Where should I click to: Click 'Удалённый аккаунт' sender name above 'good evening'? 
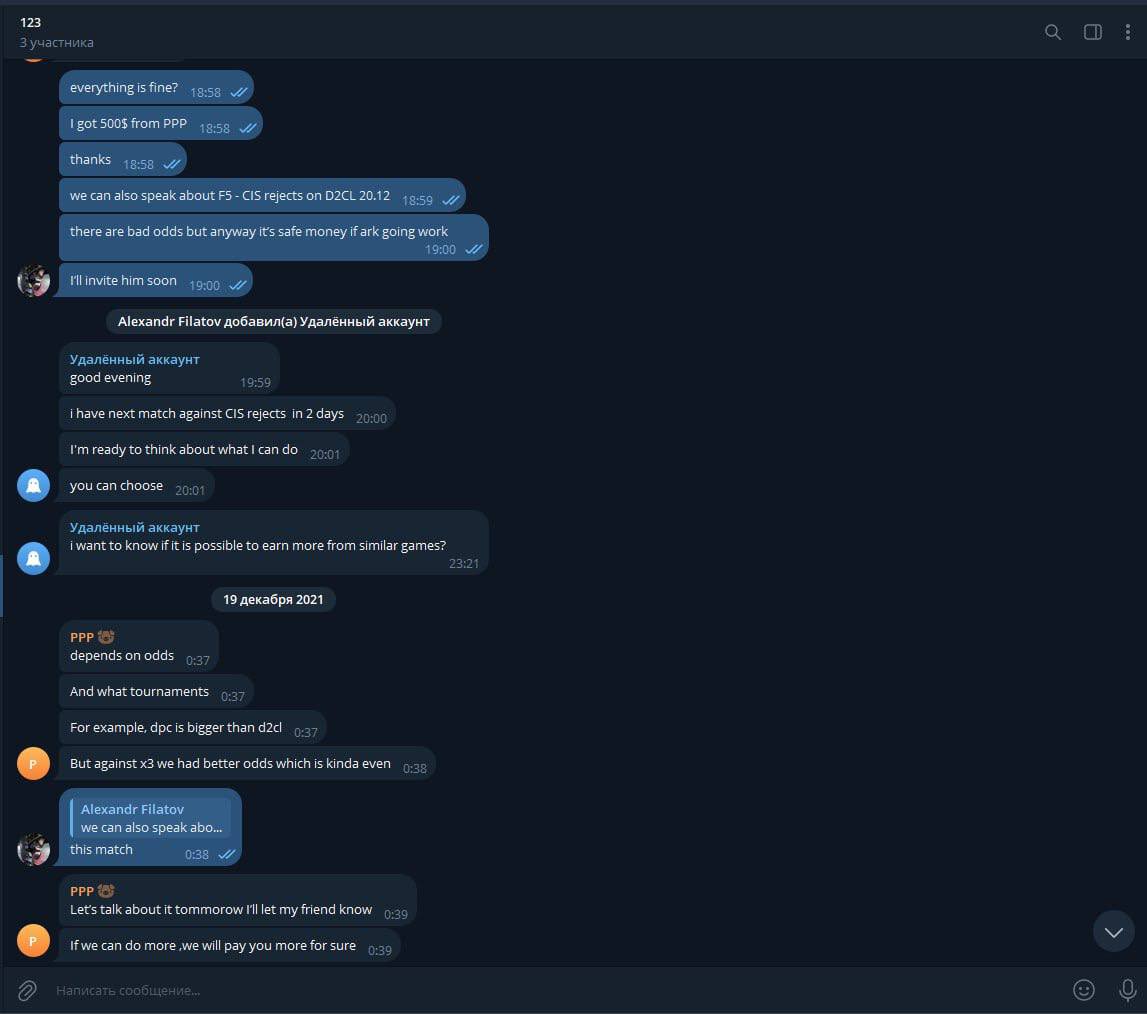(135, 359)
